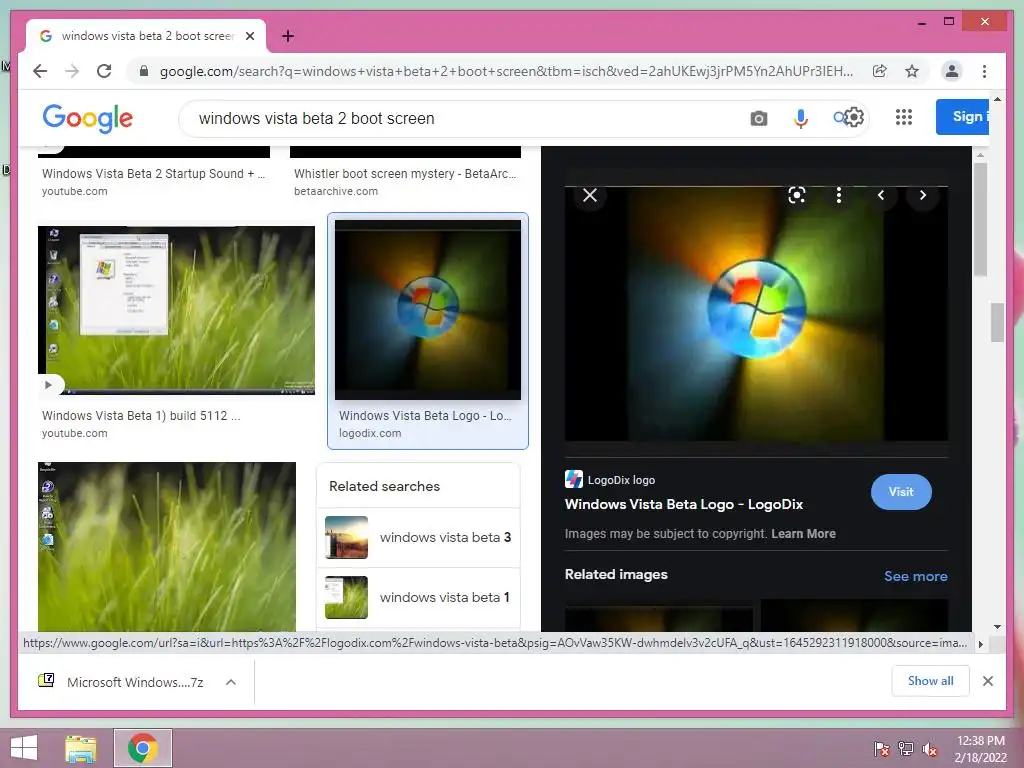Select Windows Vista Beta Logo thumbnail result
The height and width of the screenshot is (768, 1024).
pos(428,310)
